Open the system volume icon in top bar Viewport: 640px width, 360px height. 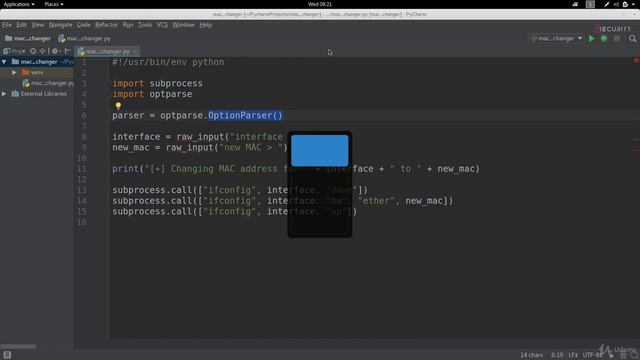616,4
